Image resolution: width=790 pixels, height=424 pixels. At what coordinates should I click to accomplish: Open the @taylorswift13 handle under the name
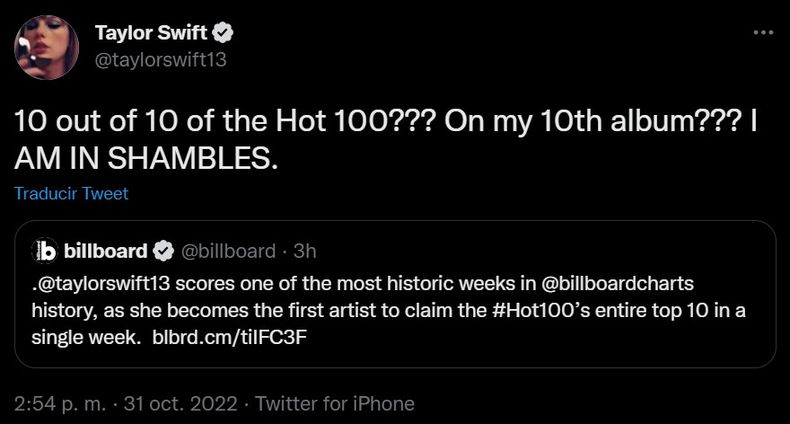pyautogui.click(x=160, y=59)
